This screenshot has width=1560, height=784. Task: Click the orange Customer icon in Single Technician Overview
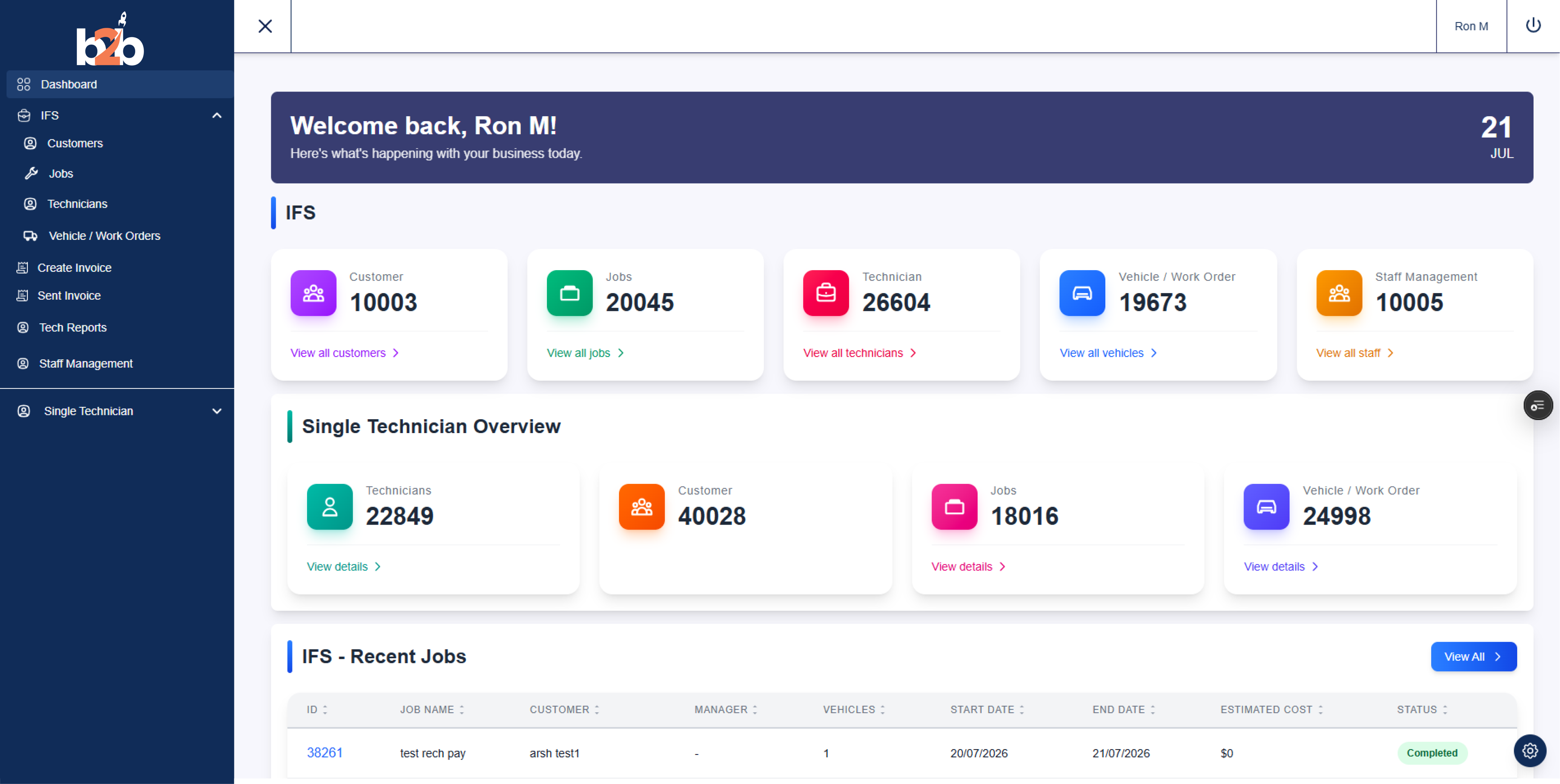(x=642, y=507)
